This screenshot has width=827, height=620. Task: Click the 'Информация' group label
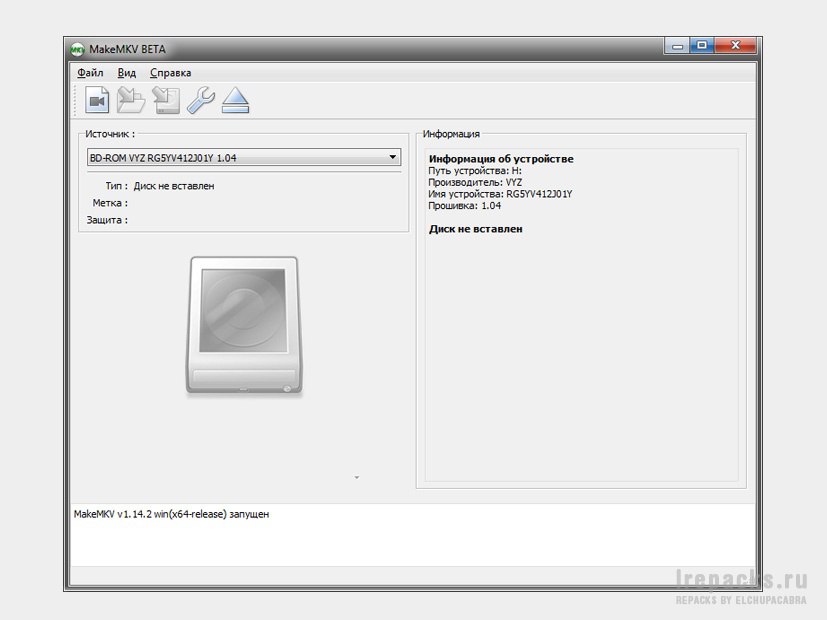click(x=451, y=134)
